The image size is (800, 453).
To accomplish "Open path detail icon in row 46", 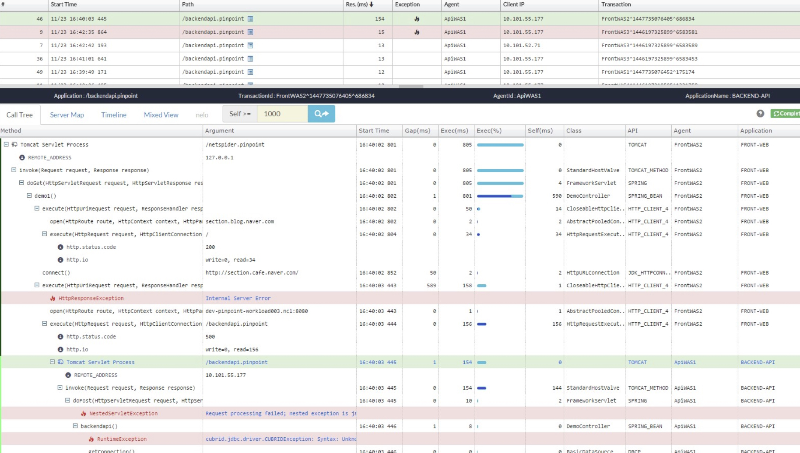I will (251, 19).
